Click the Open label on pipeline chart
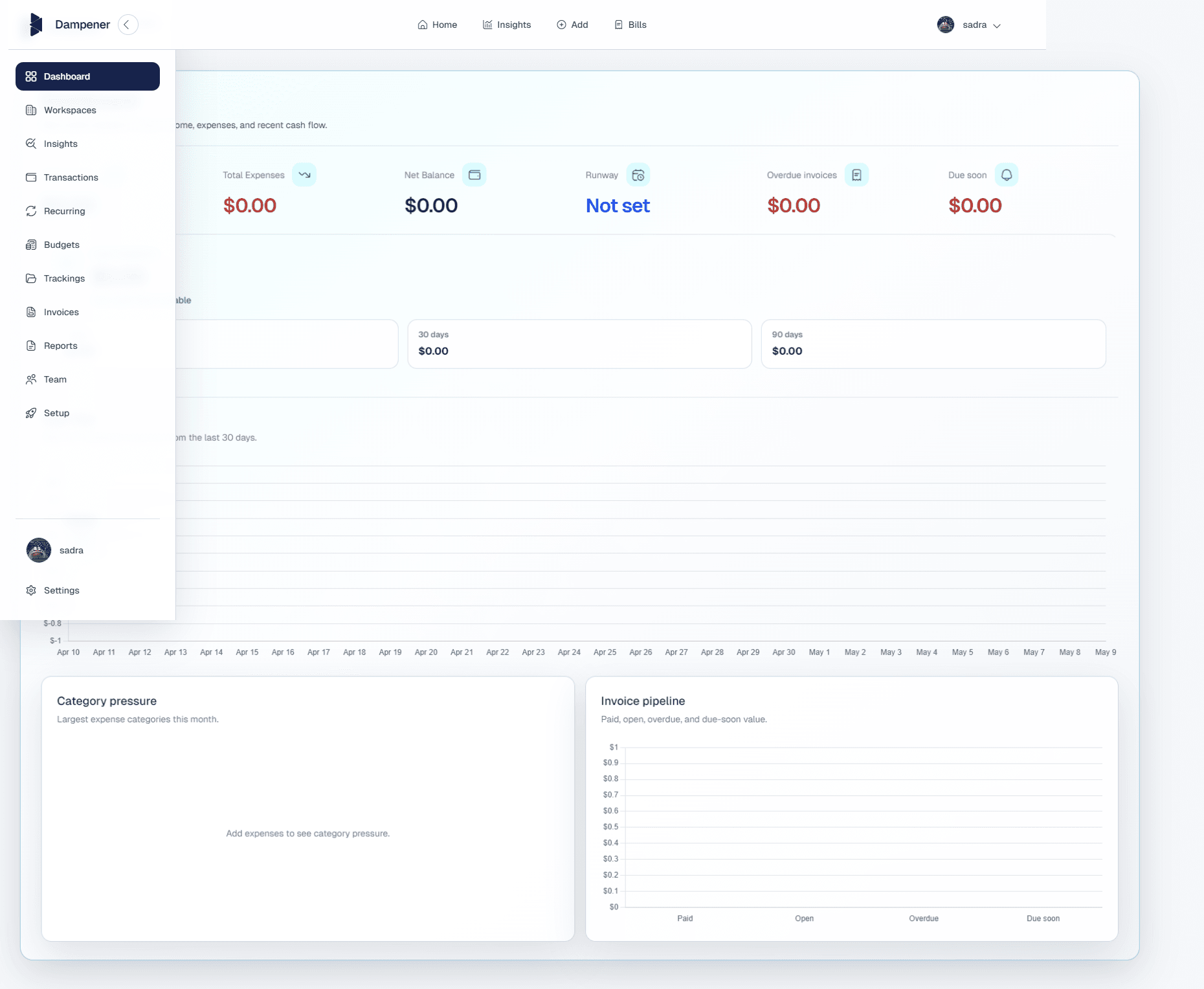 point(805,918)
